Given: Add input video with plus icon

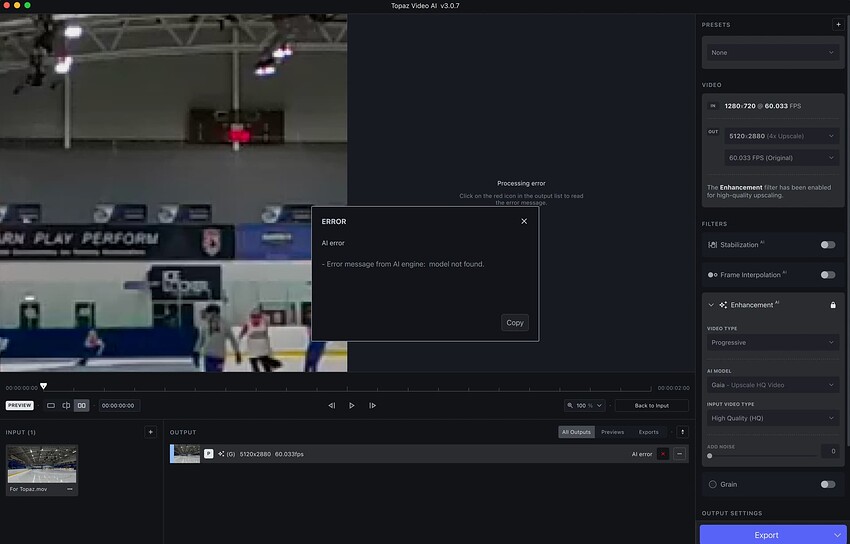Looking at the screenshot, I should (x=150, y=432).
